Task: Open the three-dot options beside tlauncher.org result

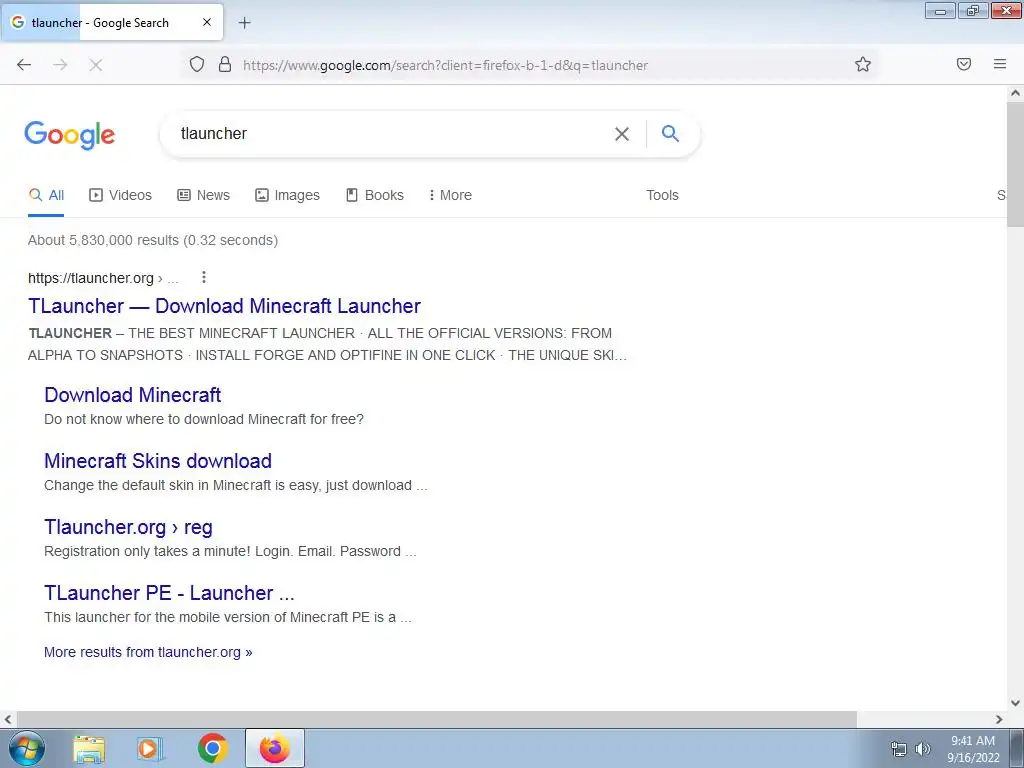Action: click(x=204, y=278)
